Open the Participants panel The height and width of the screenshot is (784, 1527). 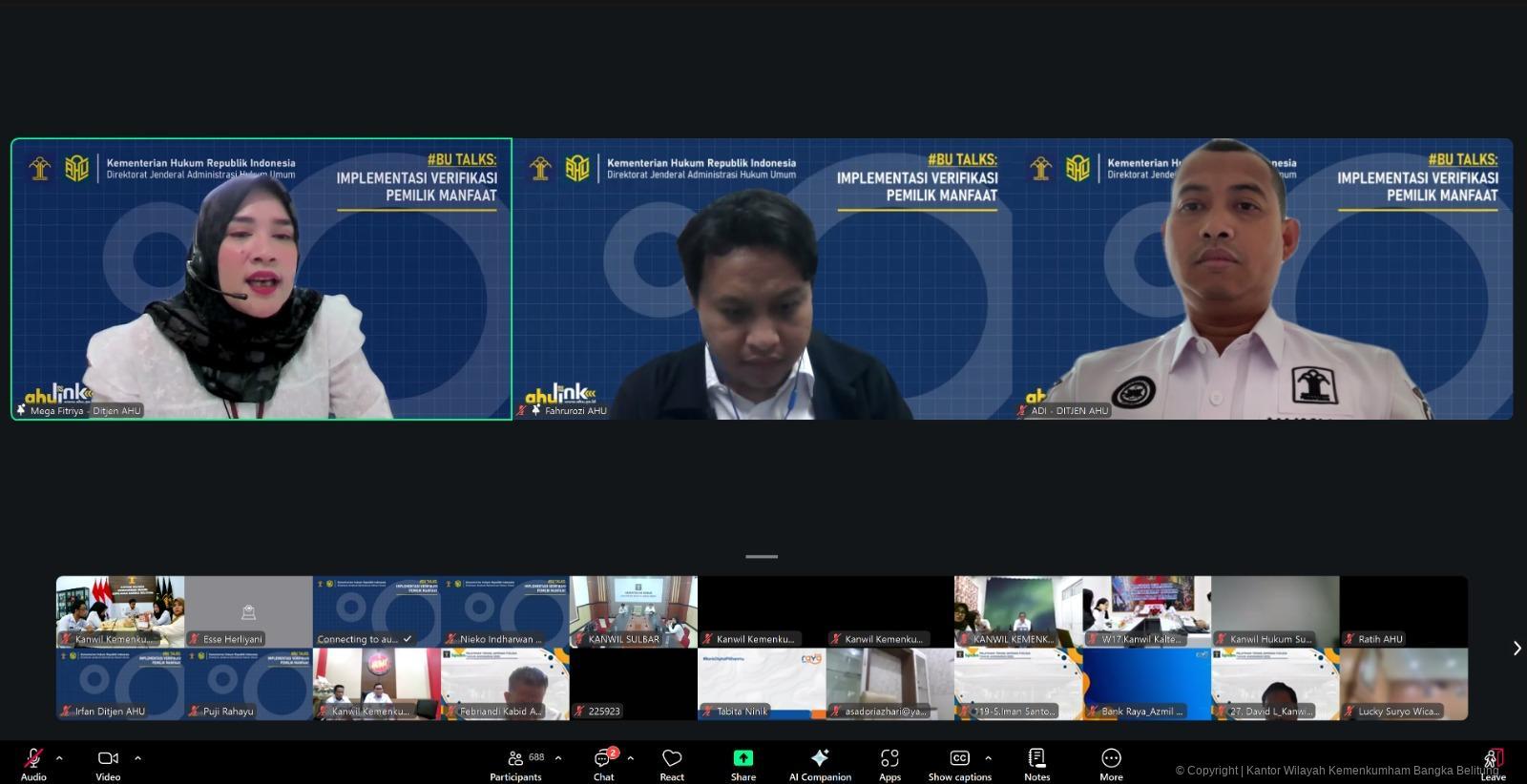515,759
